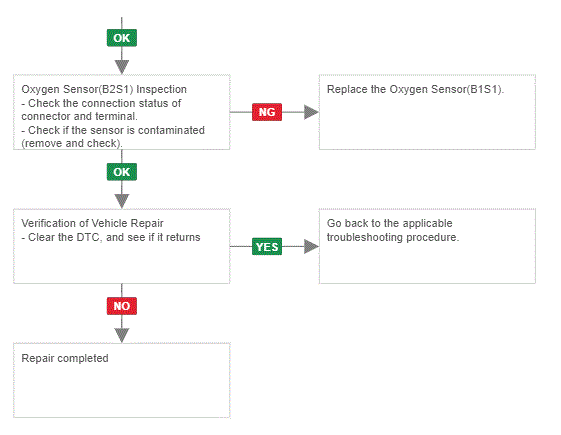Click the top green OK badge

point(122,38)
